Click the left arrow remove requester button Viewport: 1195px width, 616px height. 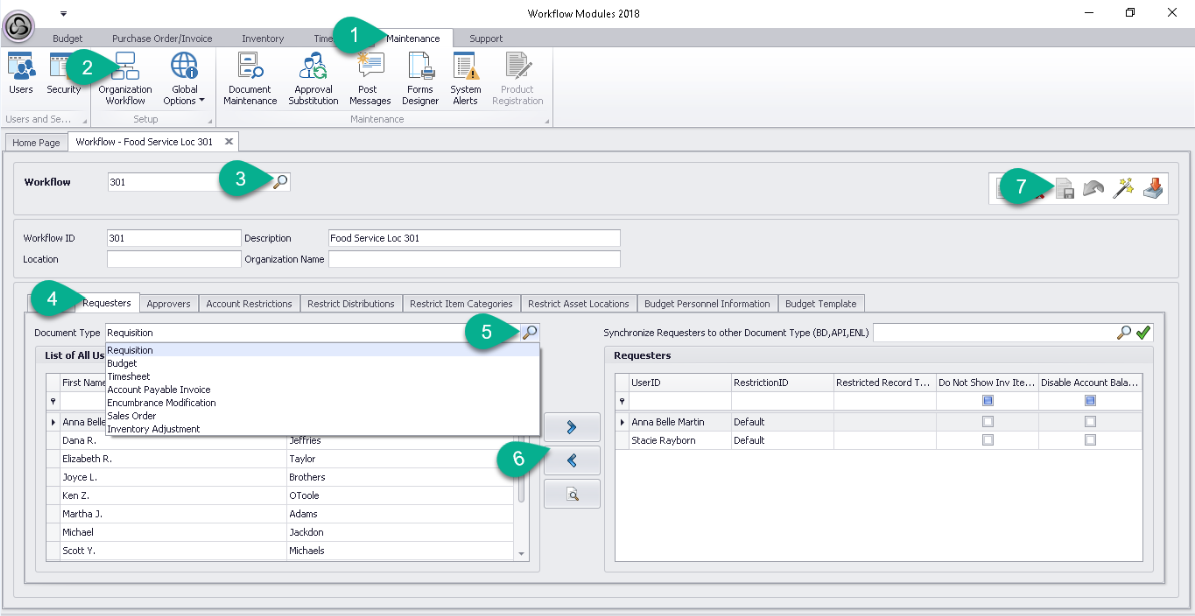pyautogui.click(x=572, y=460)
